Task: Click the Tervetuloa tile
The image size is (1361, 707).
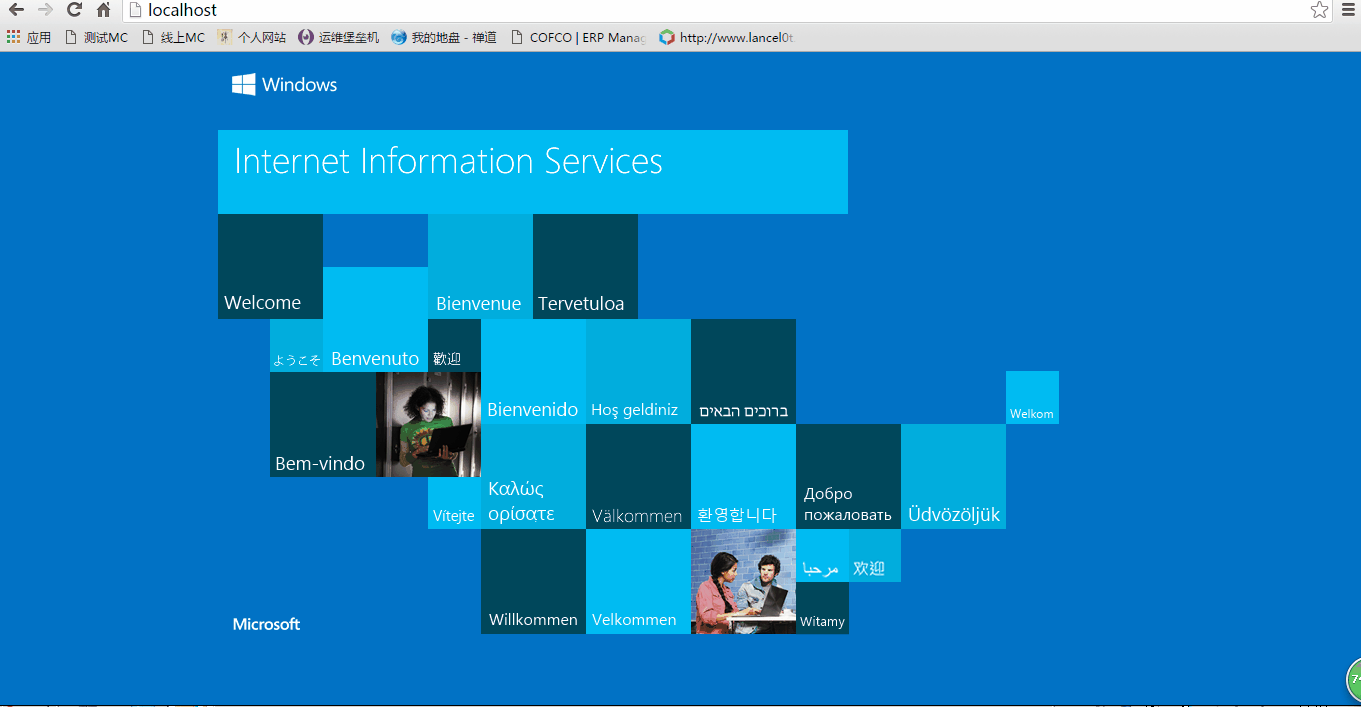Action: [585, 267]
